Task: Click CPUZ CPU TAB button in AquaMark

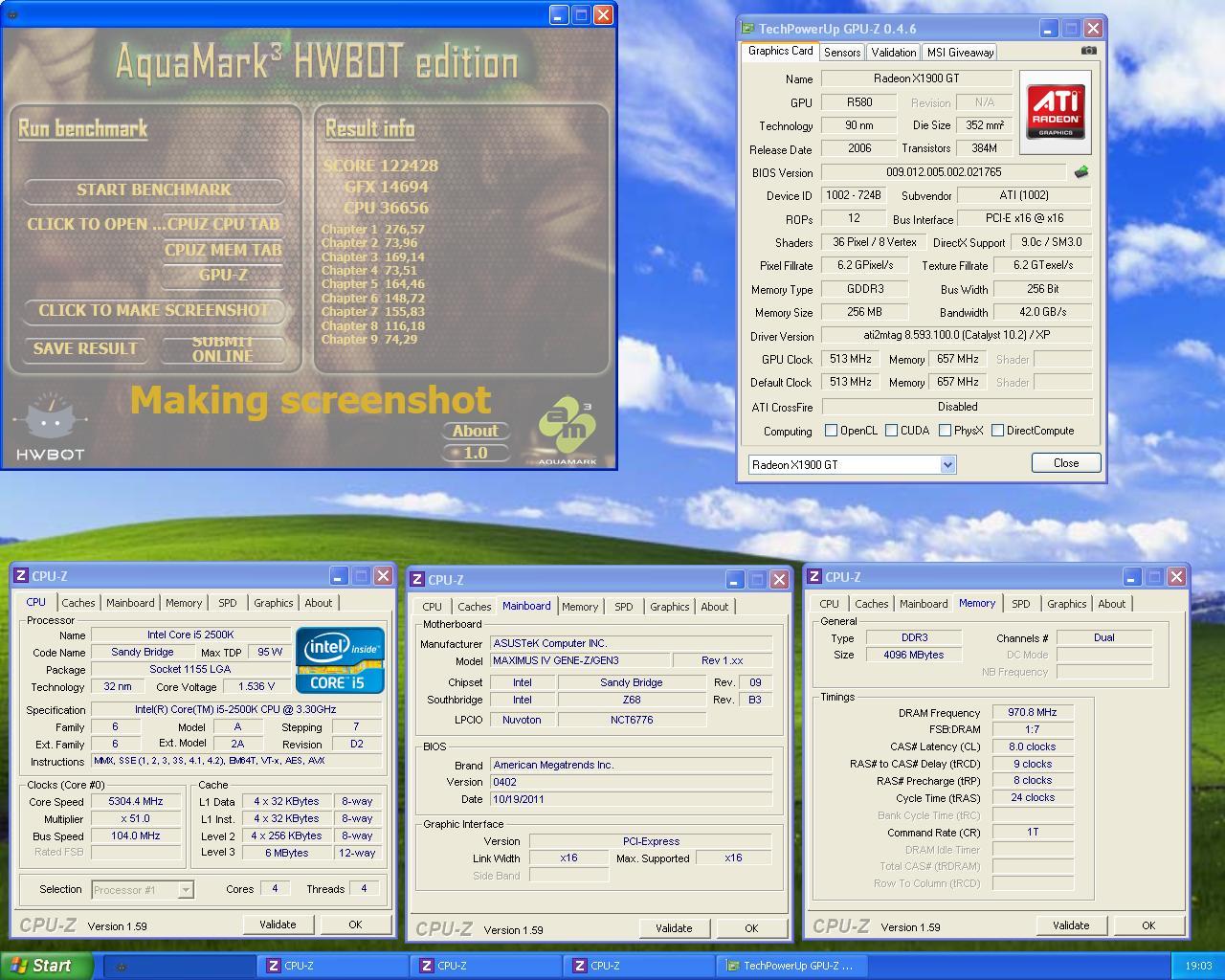Action: pyautogui.click(x=223, y=224)
